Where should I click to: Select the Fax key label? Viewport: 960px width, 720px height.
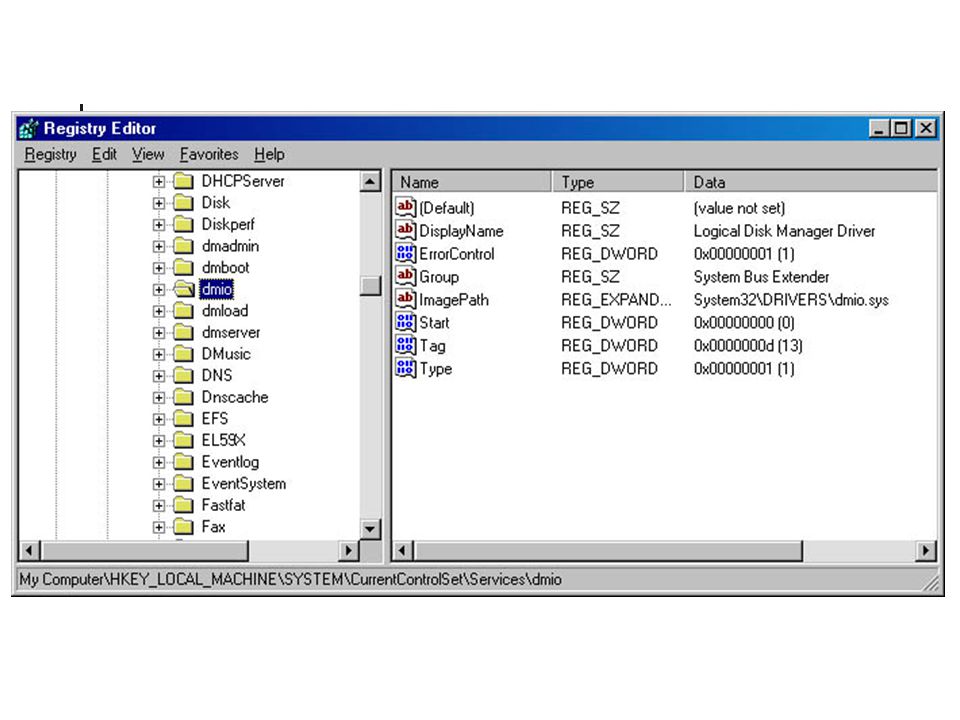click(x=214, y=527)
